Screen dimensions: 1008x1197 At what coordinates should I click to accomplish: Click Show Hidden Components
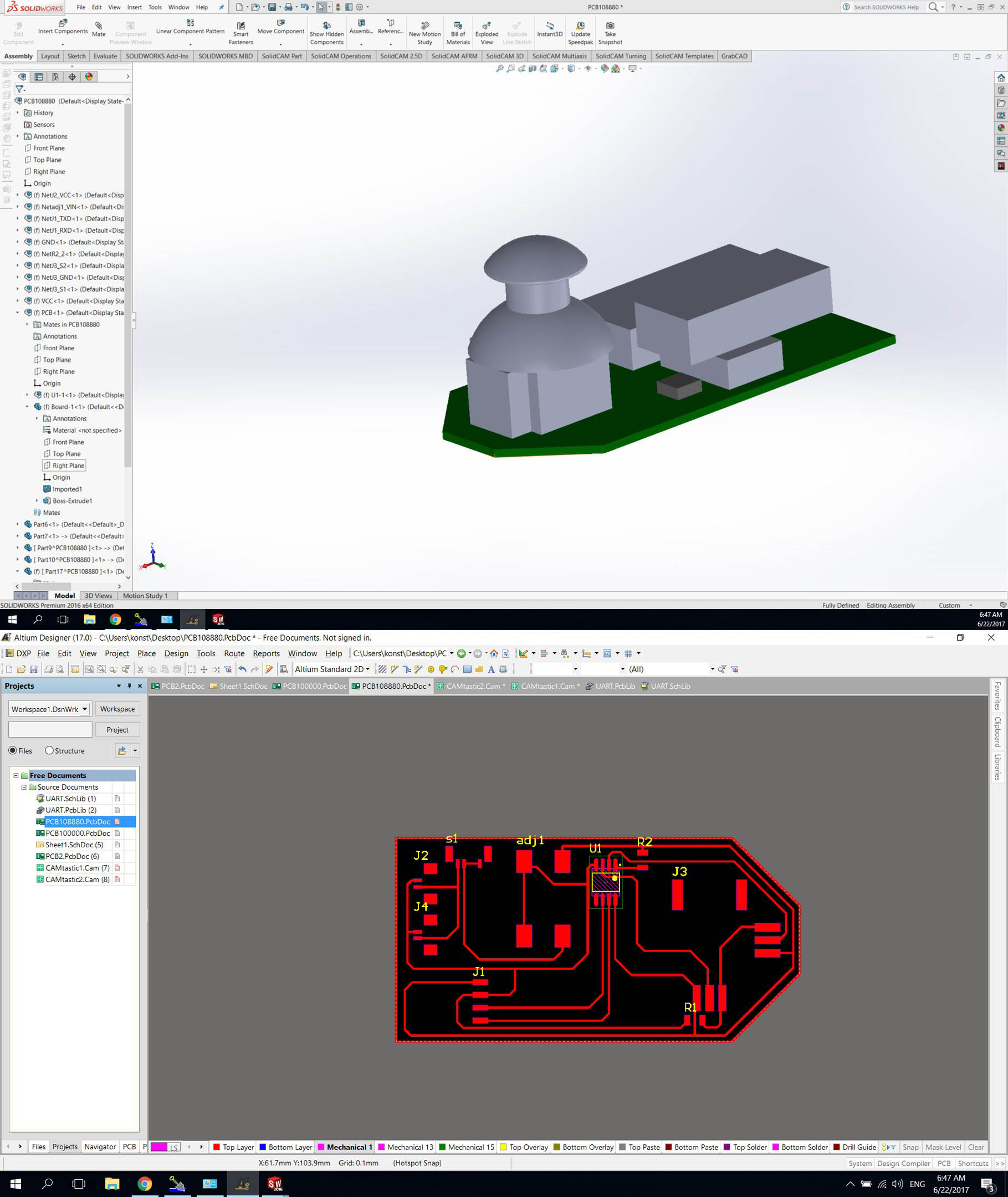[x=327, y=33]
